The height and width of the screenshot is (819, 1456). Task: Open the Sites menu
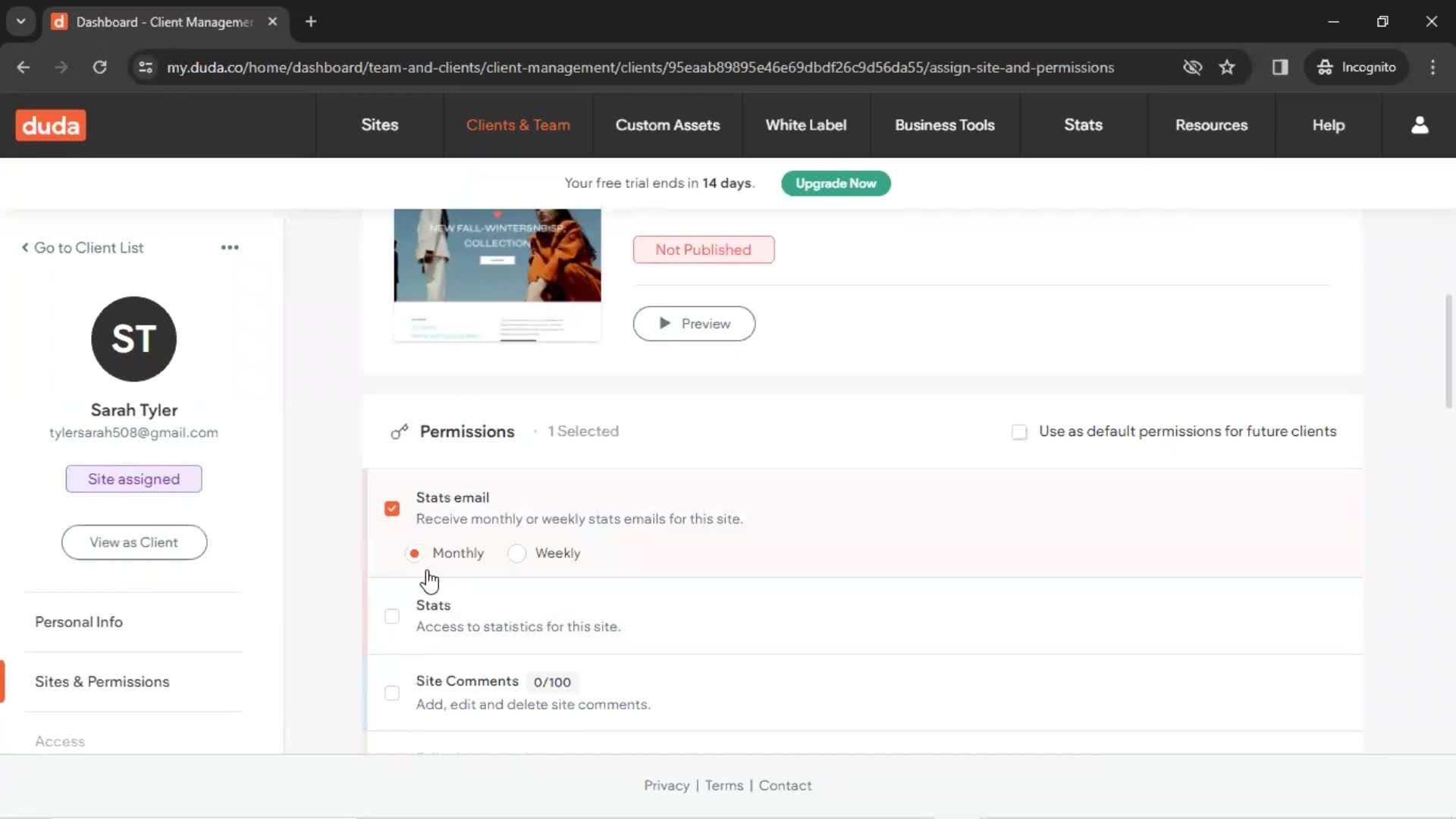[x=379, y=125]
